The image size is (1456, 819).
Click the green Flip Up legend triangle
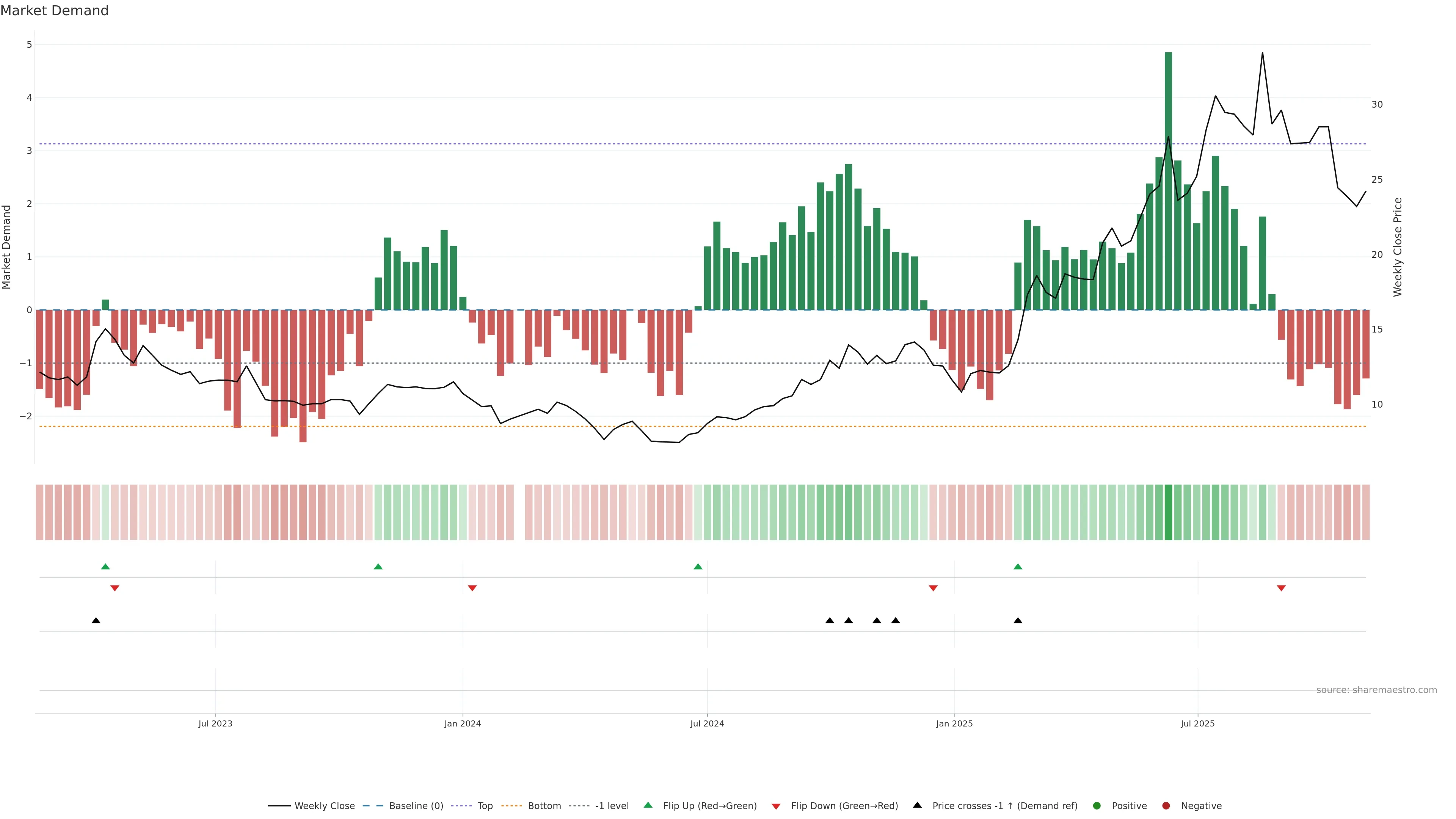(648, 805)
